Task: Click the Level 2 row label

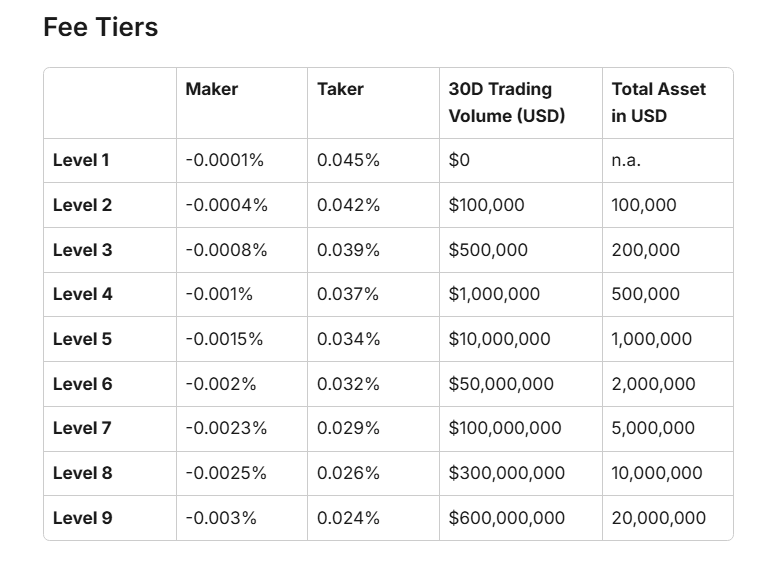Action: pos(82,205)
